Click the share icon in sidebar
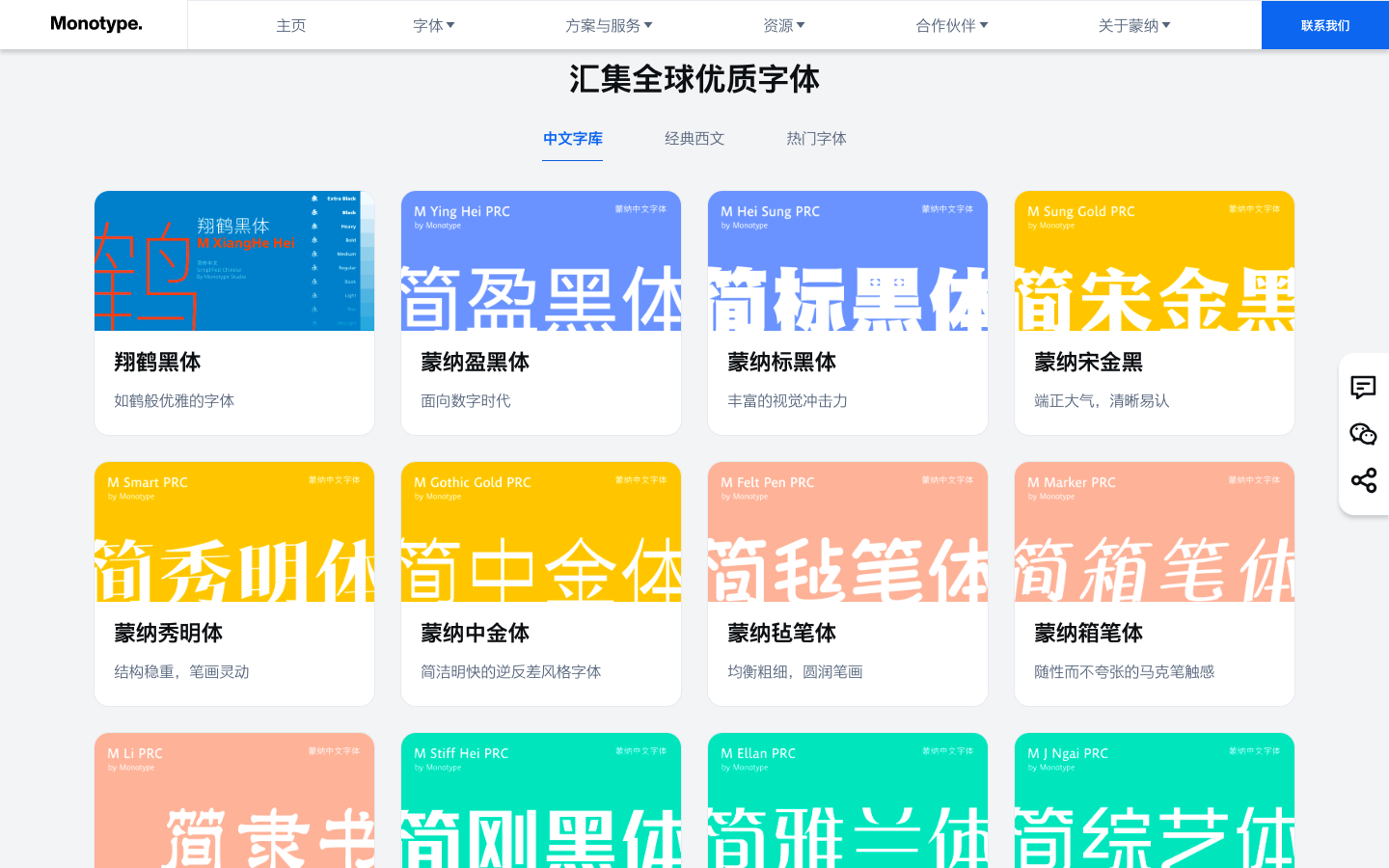The image size is (1389, 868). coord(1363,480)
